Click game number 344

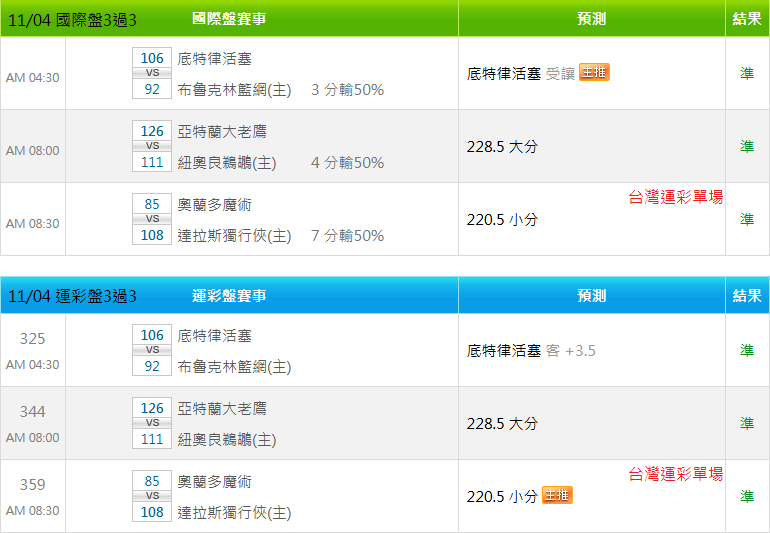[x=32, y=411]
